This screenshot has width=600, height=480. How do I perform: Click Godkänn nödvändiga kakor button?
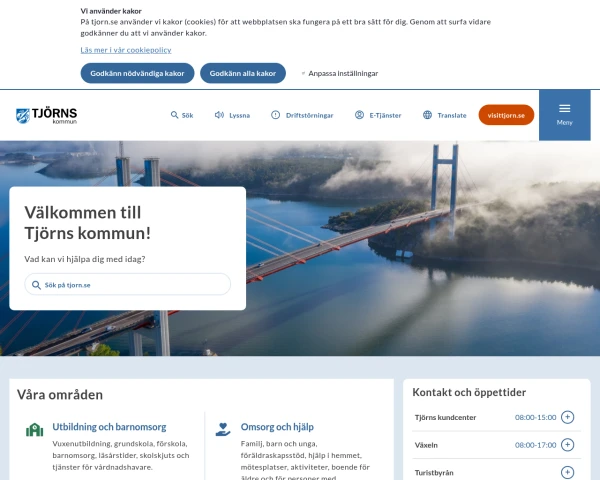137,73
